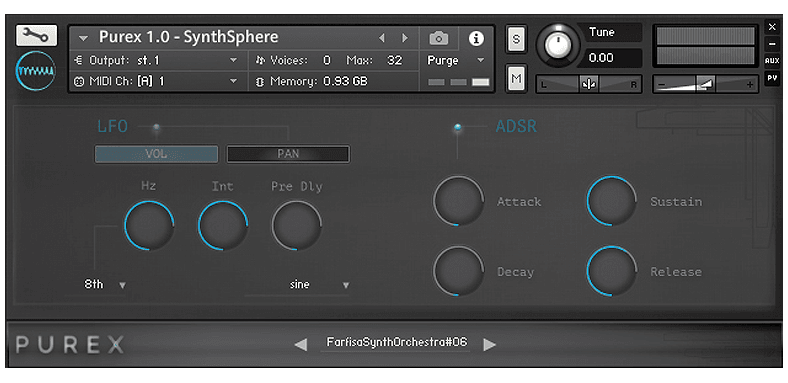
Task: Click the memory chip icon
Action: click(260, 81)
